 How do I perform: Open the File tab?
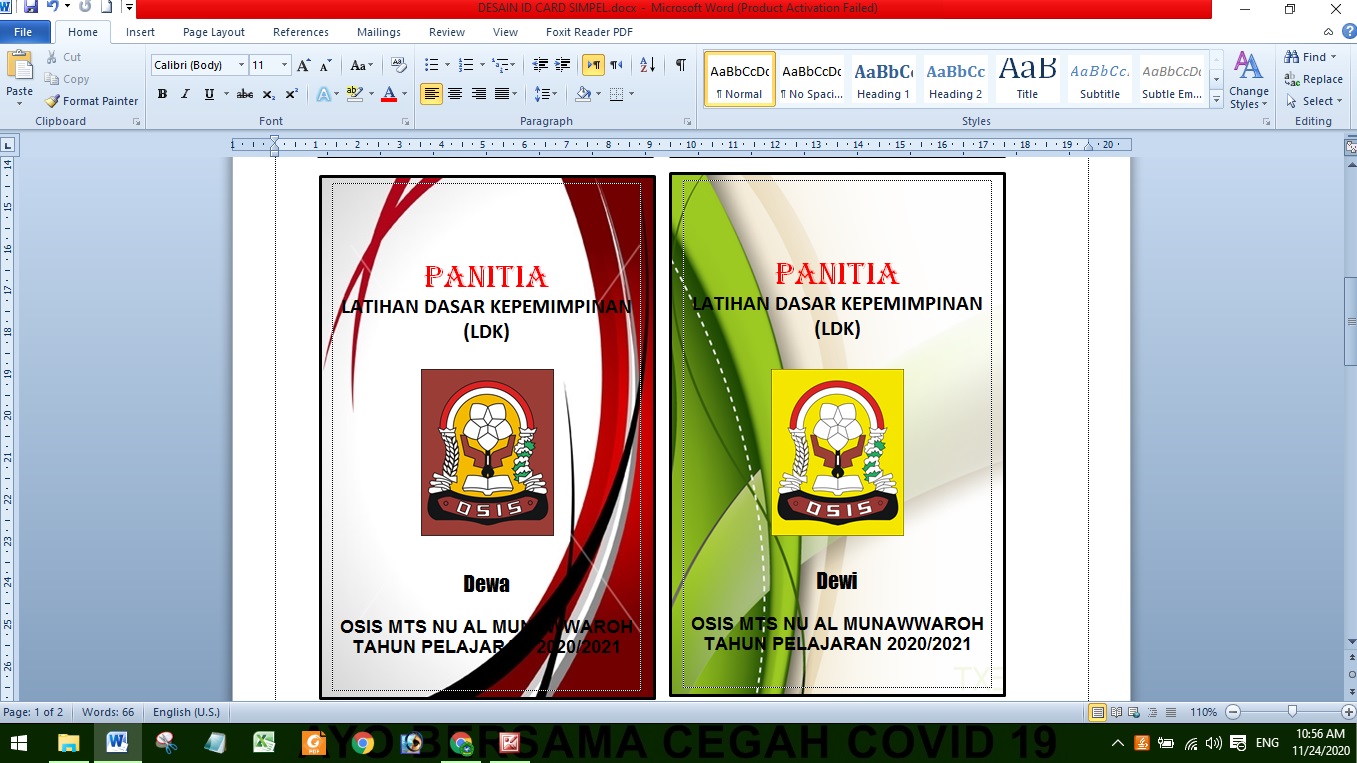tap(23, 32)
